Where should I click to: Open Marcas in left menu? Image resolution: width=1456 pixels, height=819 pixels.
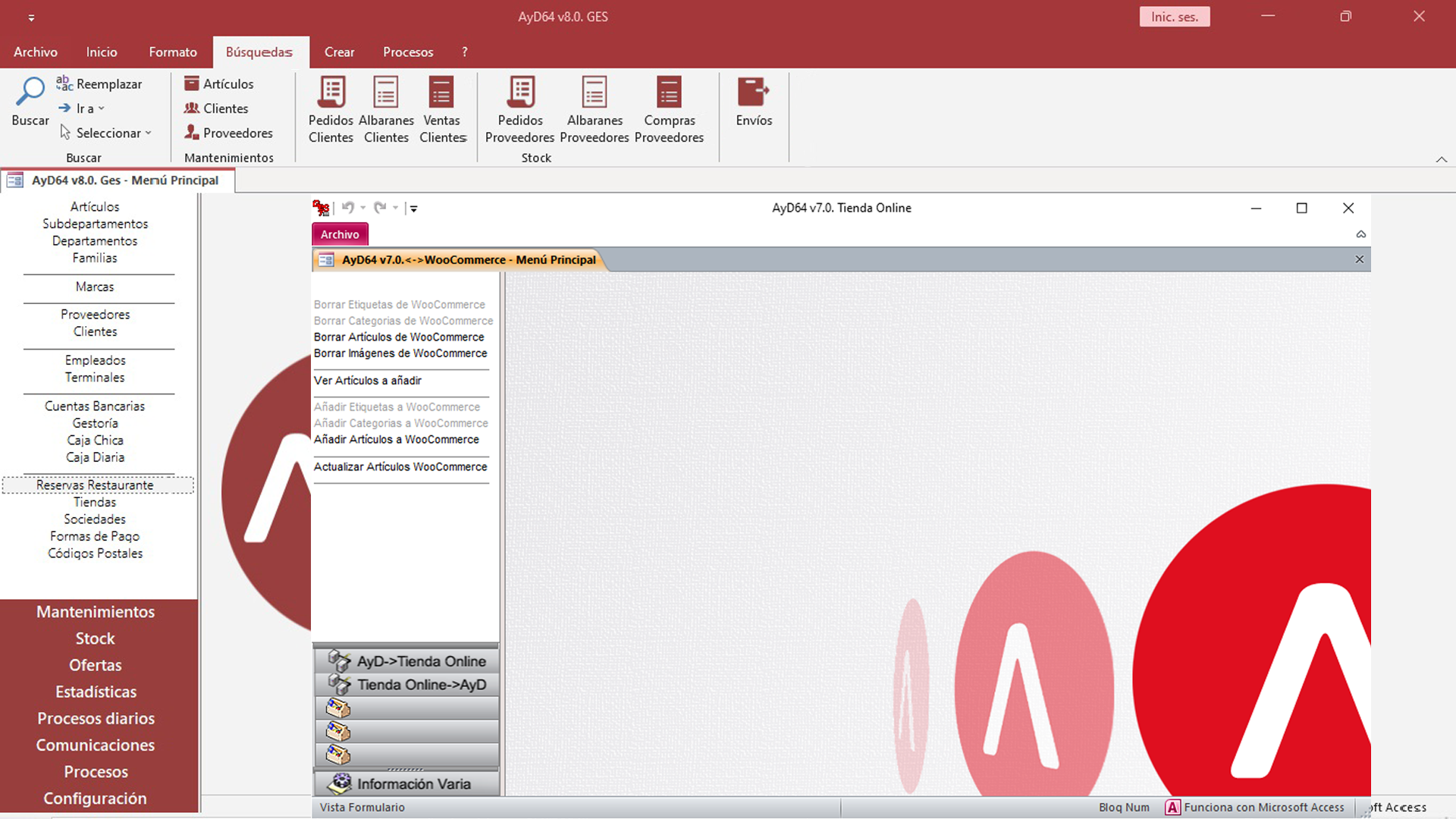tap(95, 287)
